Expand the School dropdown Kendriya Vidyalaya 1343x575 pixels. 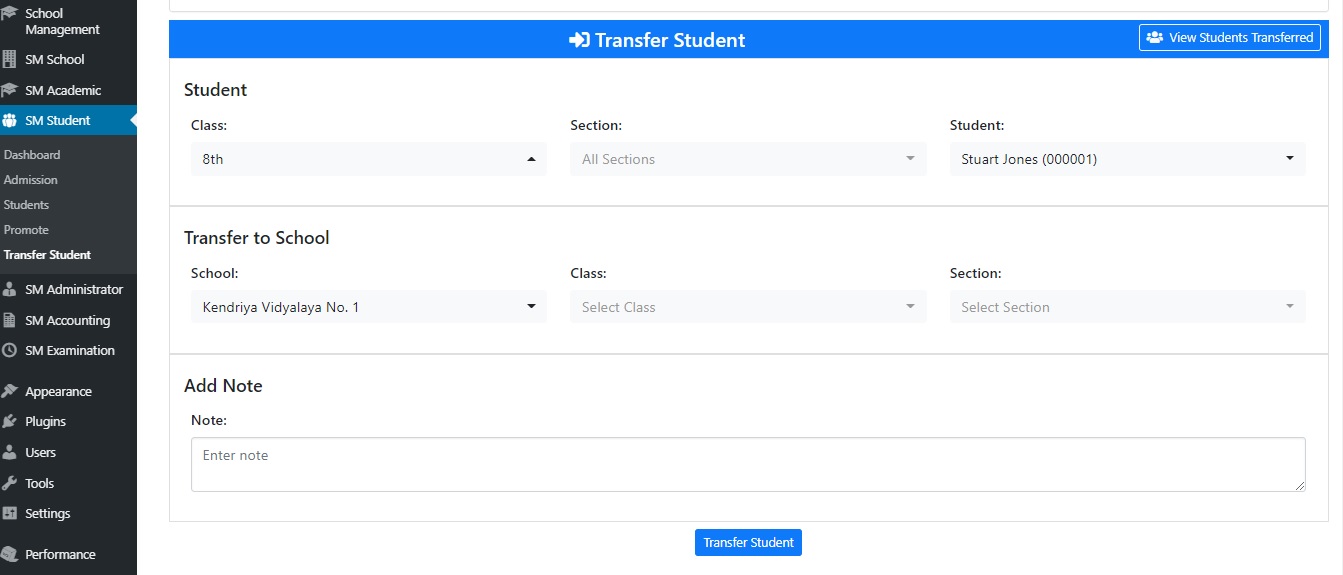pos(368,307)
